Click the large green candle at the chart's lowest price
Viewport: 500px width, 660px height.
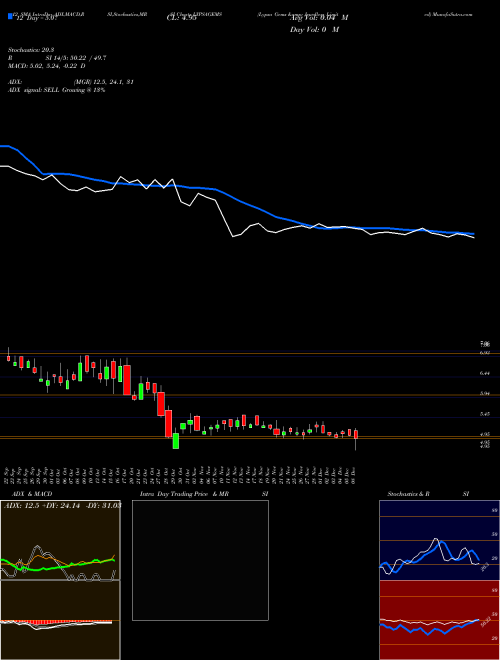176,441
